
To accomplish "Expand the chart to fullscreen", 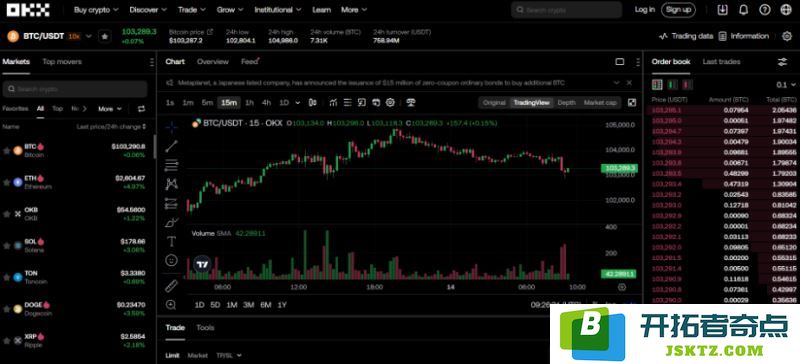I will tap(632, 103).
